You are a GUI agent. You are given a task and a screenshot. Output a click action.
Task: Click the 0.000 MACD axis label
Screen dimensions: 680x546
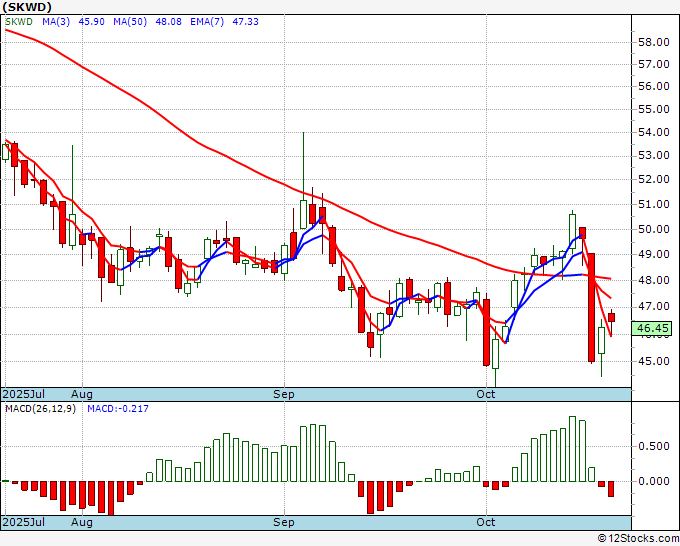pos(654,481)
